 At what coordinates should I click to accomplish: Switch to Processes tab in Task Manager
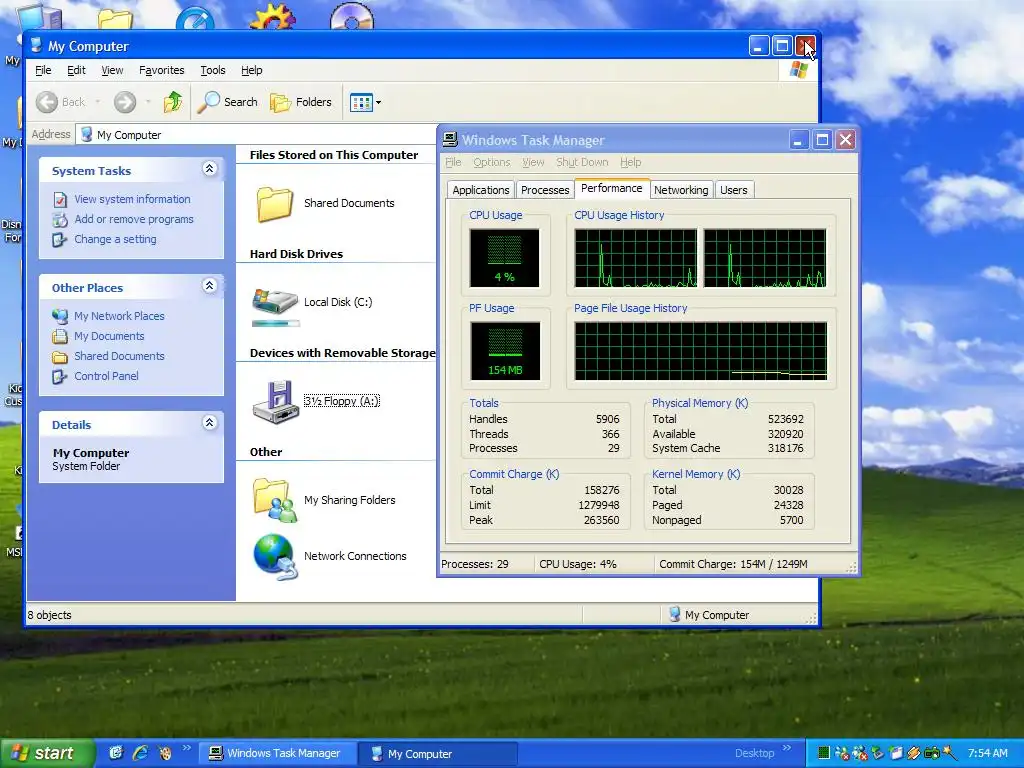[x=545, y=190]
